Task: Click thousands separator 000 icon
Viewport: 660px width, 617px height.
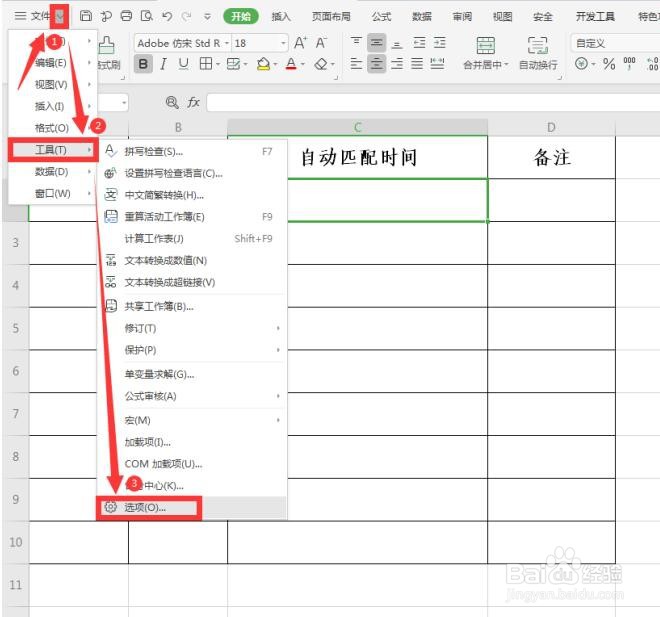Action: tap(629, 64)
